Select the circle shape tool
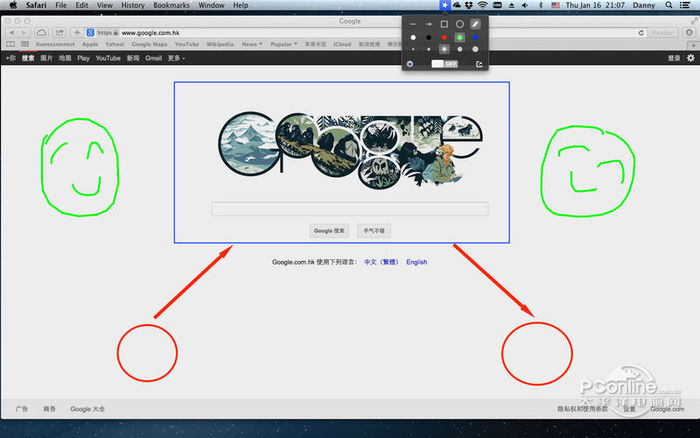Screen dimensions: 700x438 [x=460, y=24]
